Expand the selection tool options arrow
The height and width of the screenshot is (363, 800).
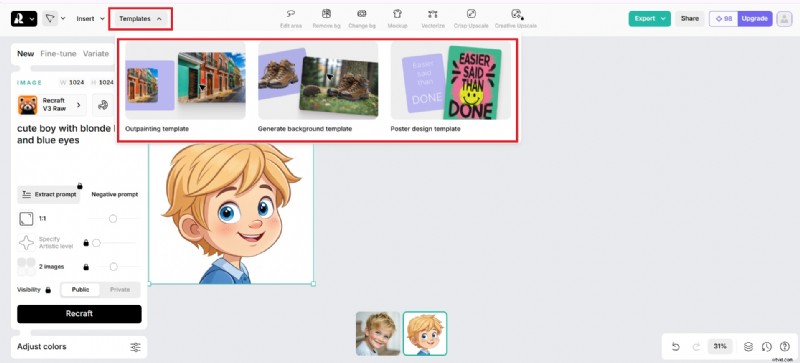pyautogui.click(x=63, y=19)
